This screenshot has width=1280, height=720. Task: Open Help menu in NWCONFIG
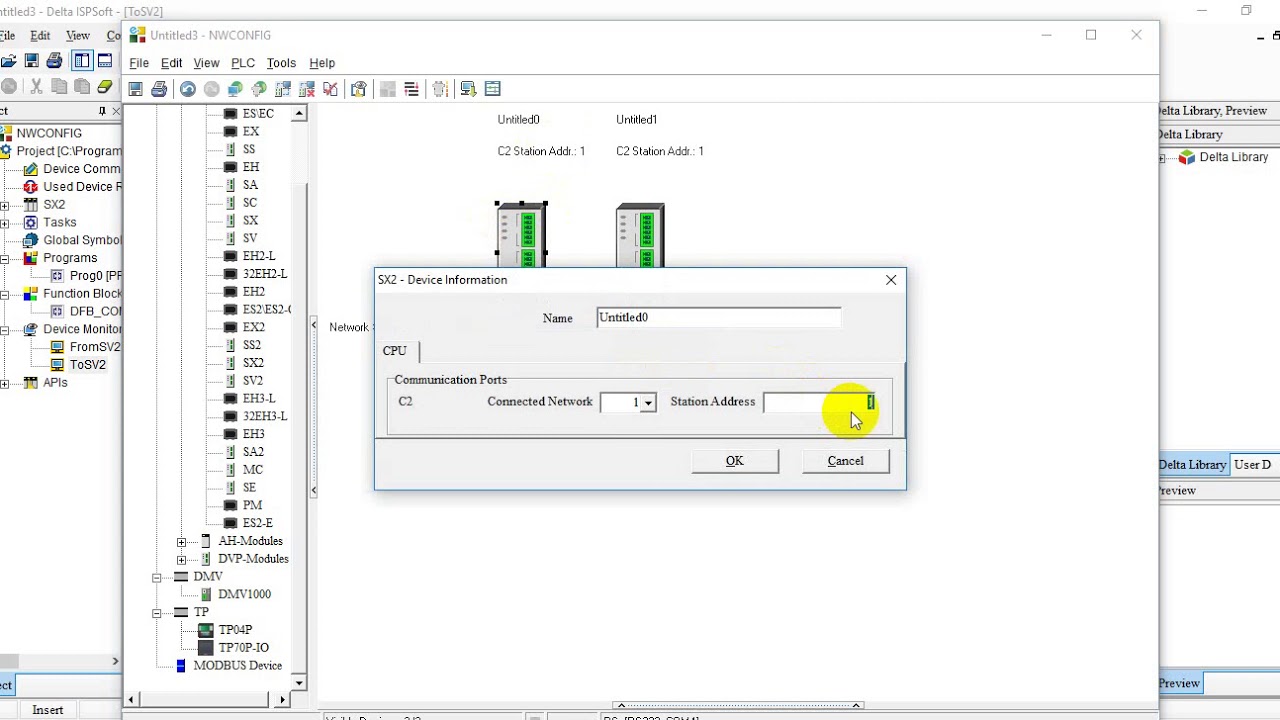(x=322, y=63)
